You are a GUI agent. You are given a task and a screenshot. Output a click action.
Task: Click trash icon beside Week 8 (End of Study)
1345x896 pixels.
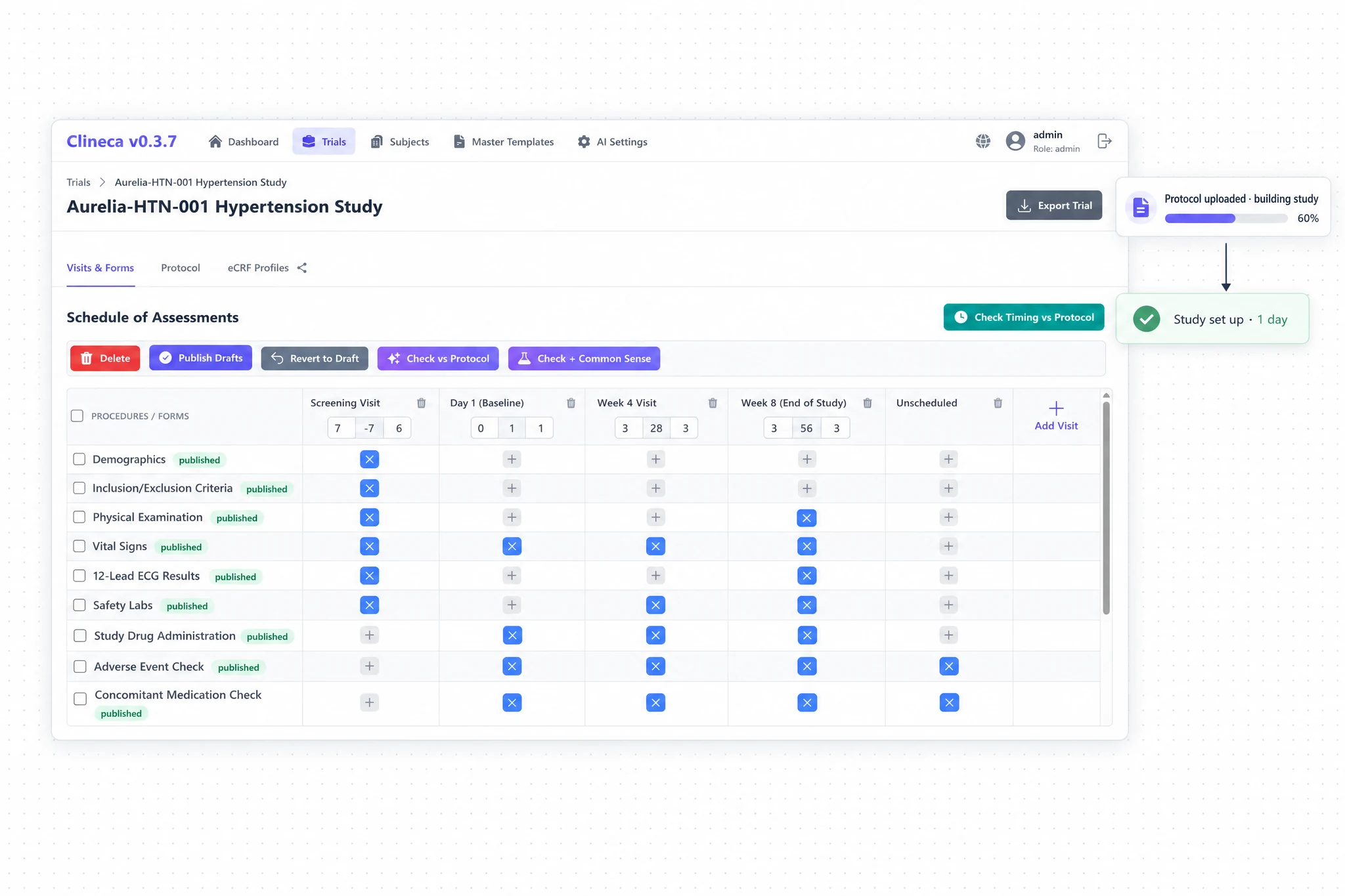tap(868, 403)
